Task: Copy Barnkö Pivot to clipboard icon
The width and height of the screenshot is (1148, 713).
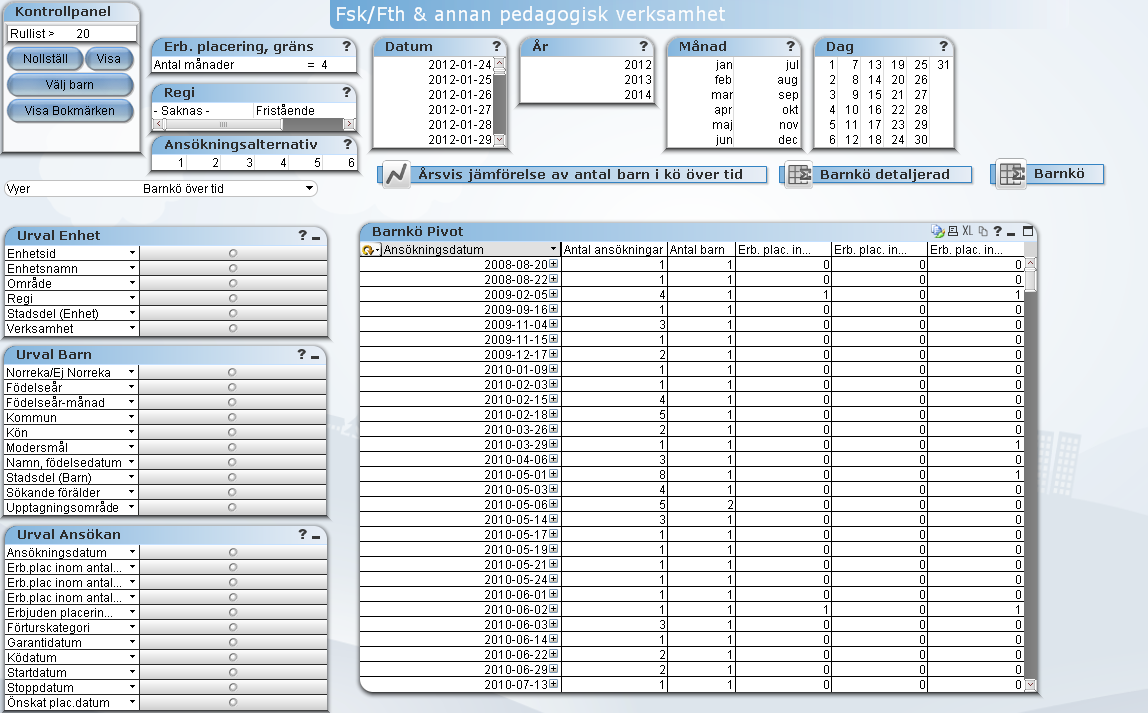Action: (x=983, y=231)
